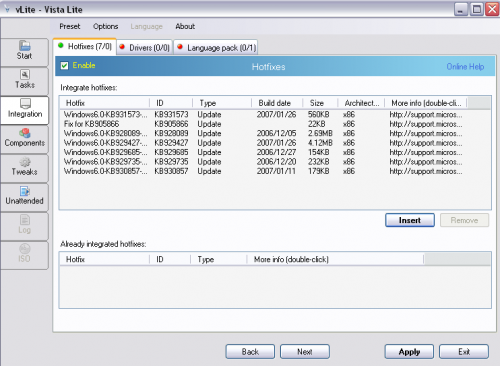Viewport: 500px width, 366px height.
Task: Click the Next button
Action: [x=305, y=352]
